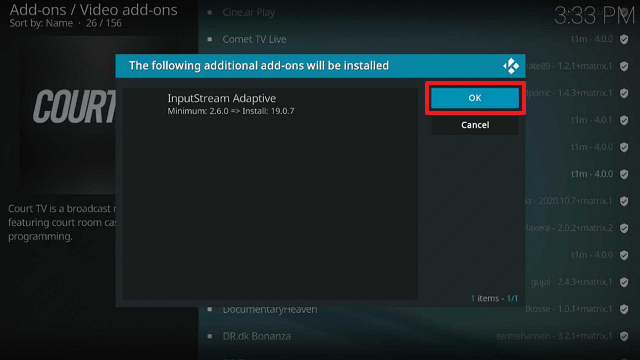The width and height of the screenshot is (640, 360).
Task: Click the bullet icon beside Cine.ar Play
Action: pyautogui.click(x=210, y=12)
